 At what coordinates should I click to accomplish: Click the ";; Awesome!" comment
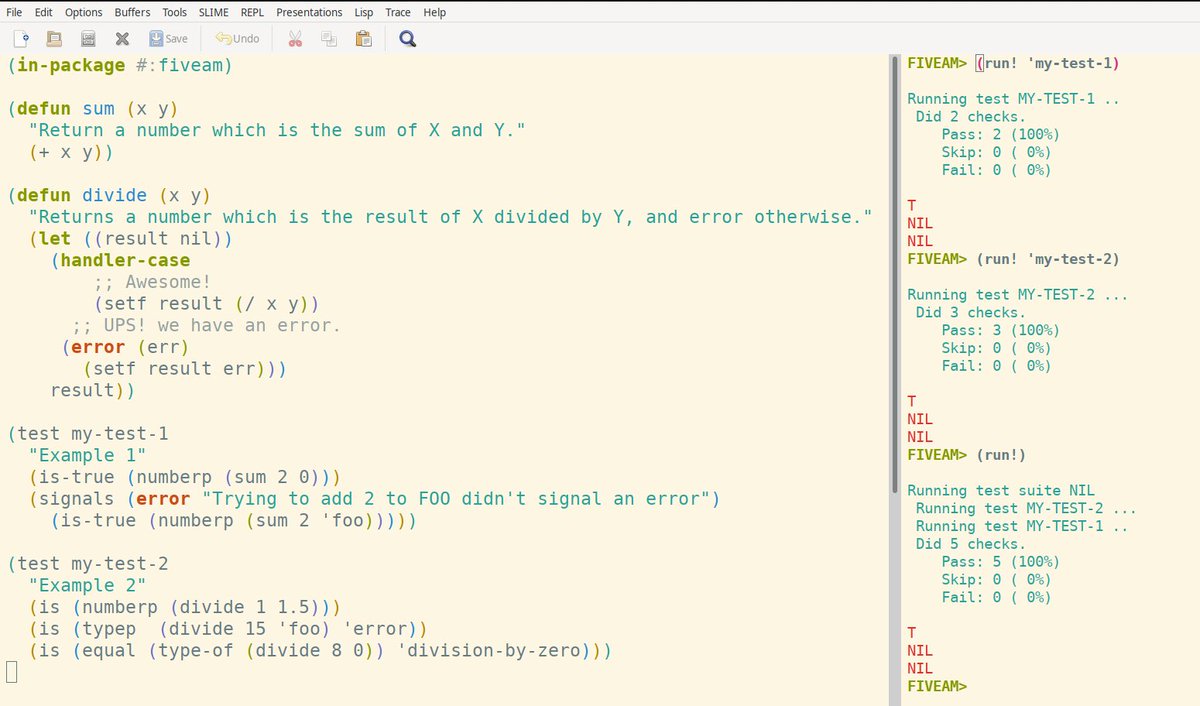pyautogui.click(x=152, y=283)
